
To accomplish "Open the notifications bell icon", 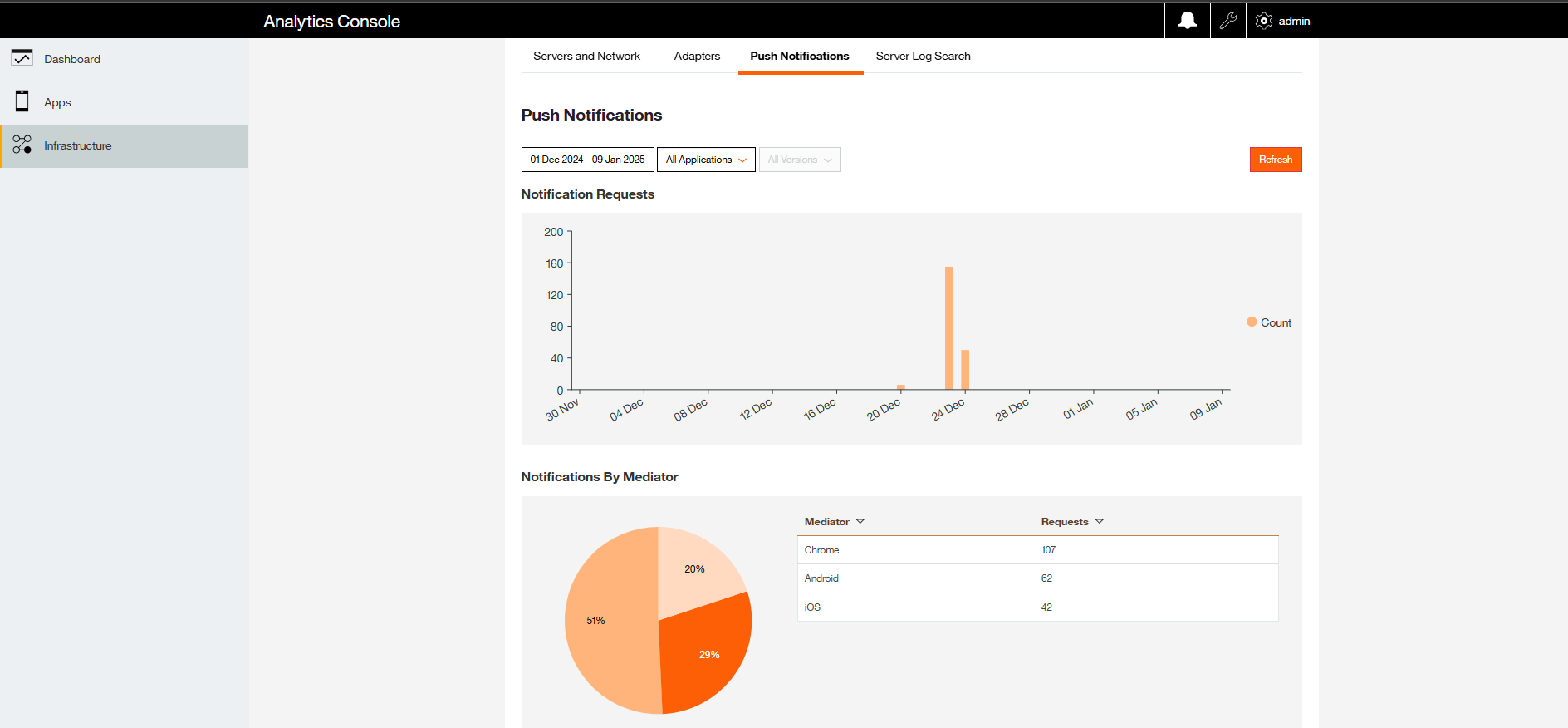I will tap(1188, 21).
